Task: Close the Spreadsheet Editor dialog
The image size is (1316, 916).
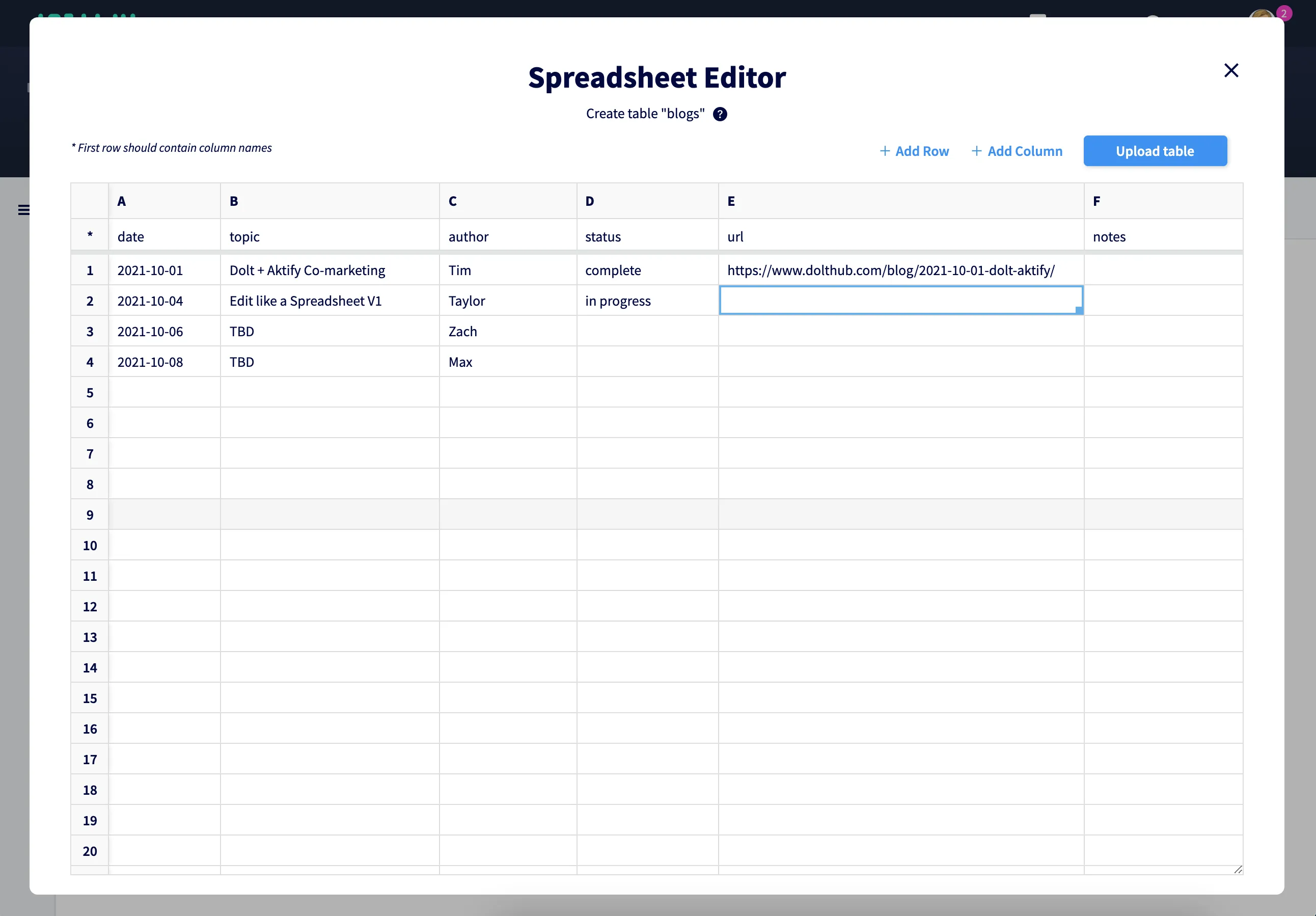Action: [x=1231, y=70]
